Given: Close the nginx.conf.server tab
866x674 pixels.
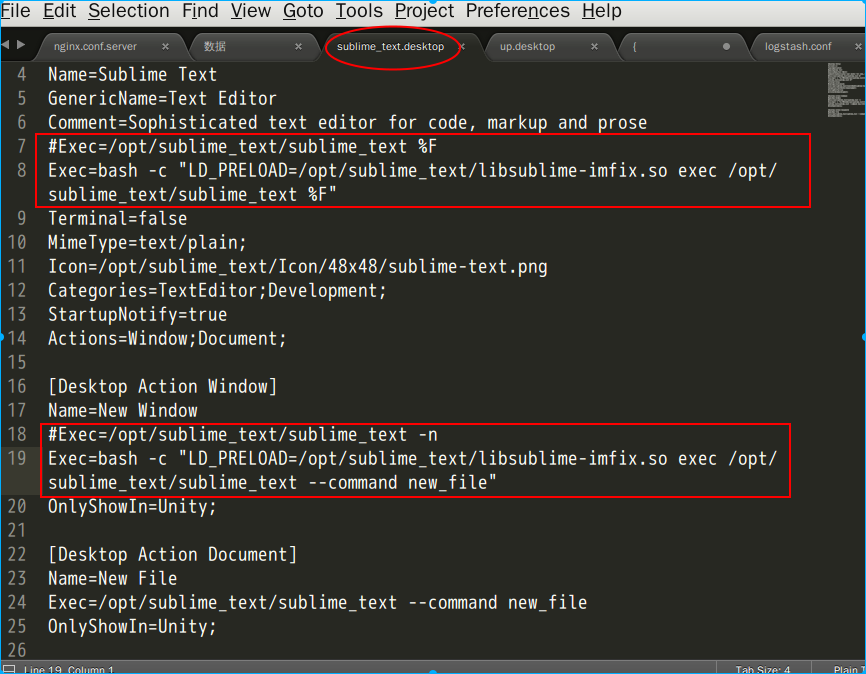Looking at the screenshot, I should tap(165, 46).
